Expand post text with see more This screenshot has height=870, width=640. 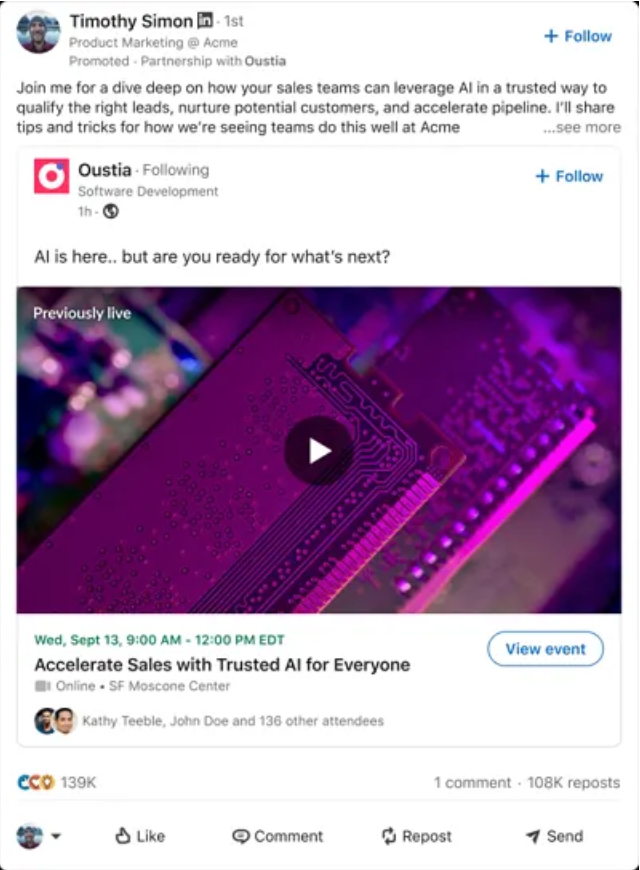[582, 128]
